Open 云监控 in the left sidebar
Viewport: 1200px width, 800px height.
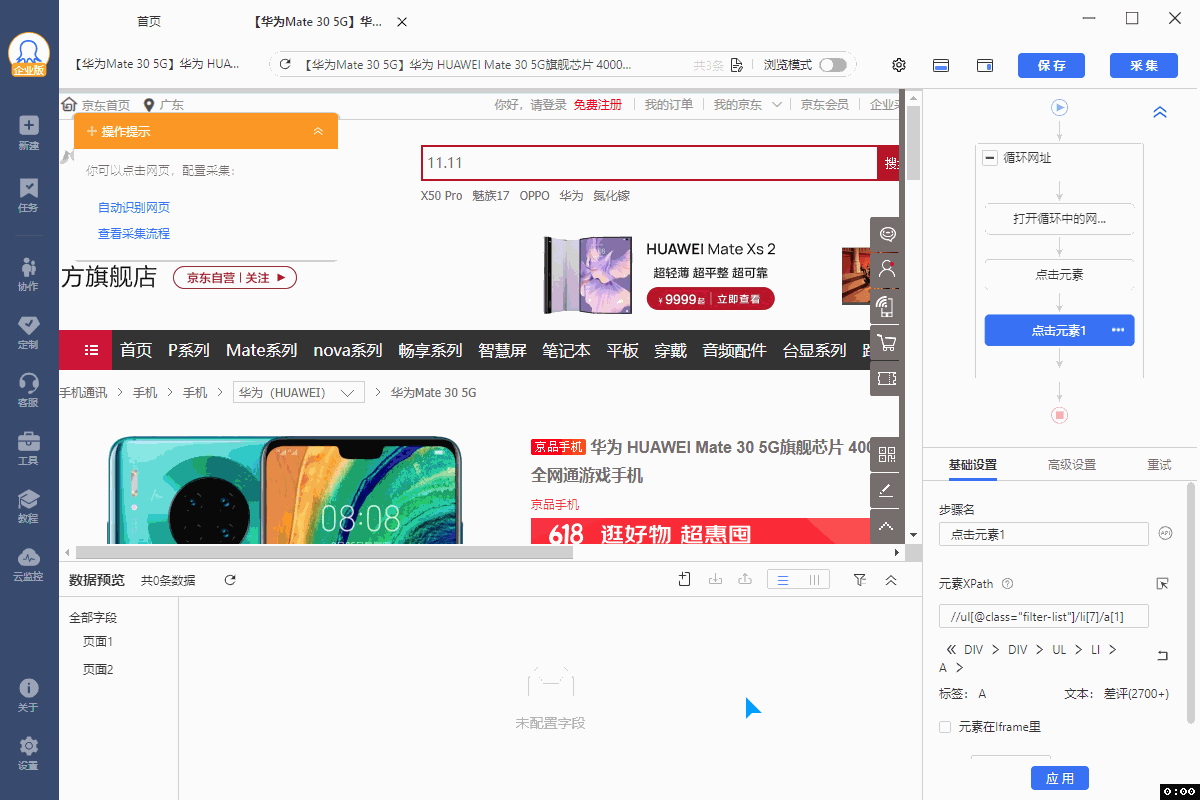(28, 563)
